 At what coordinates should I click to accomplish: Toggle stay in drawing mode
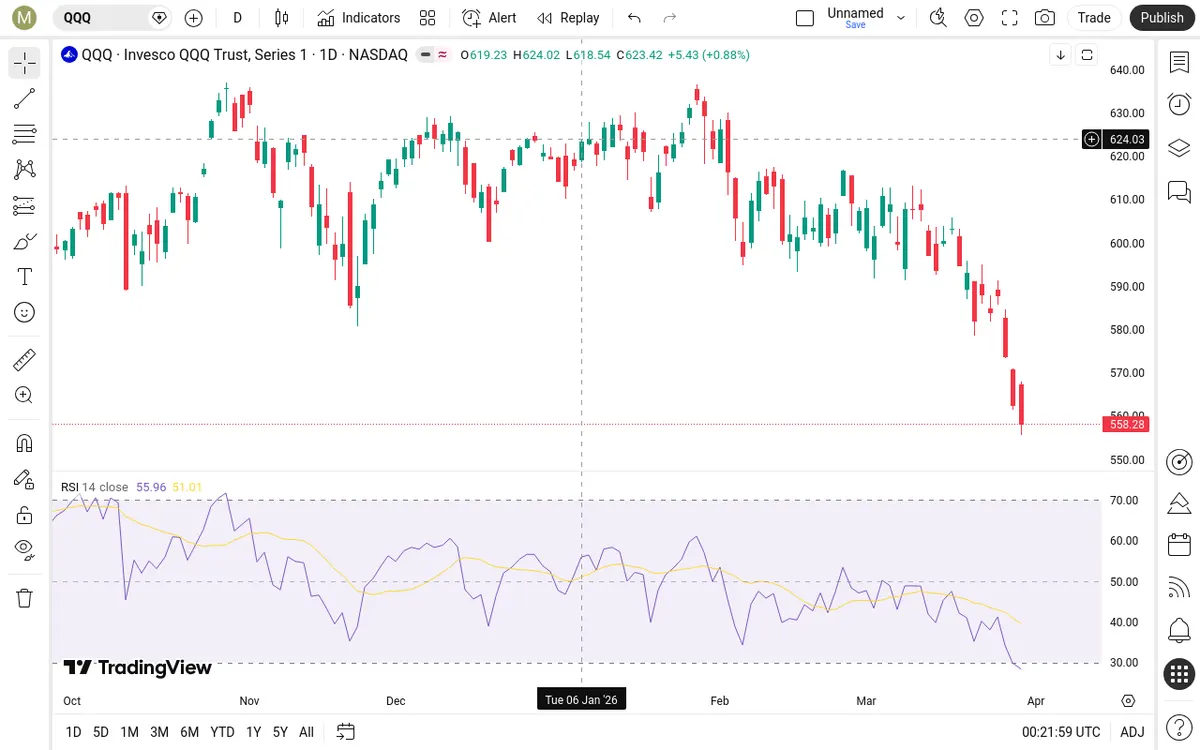pos(25,479)
